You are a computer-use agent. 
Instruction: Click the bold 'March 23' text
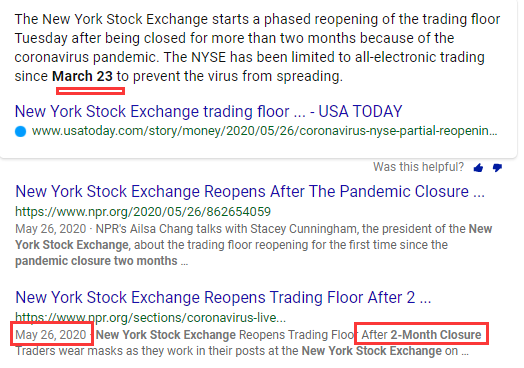[x=83, y=76]
